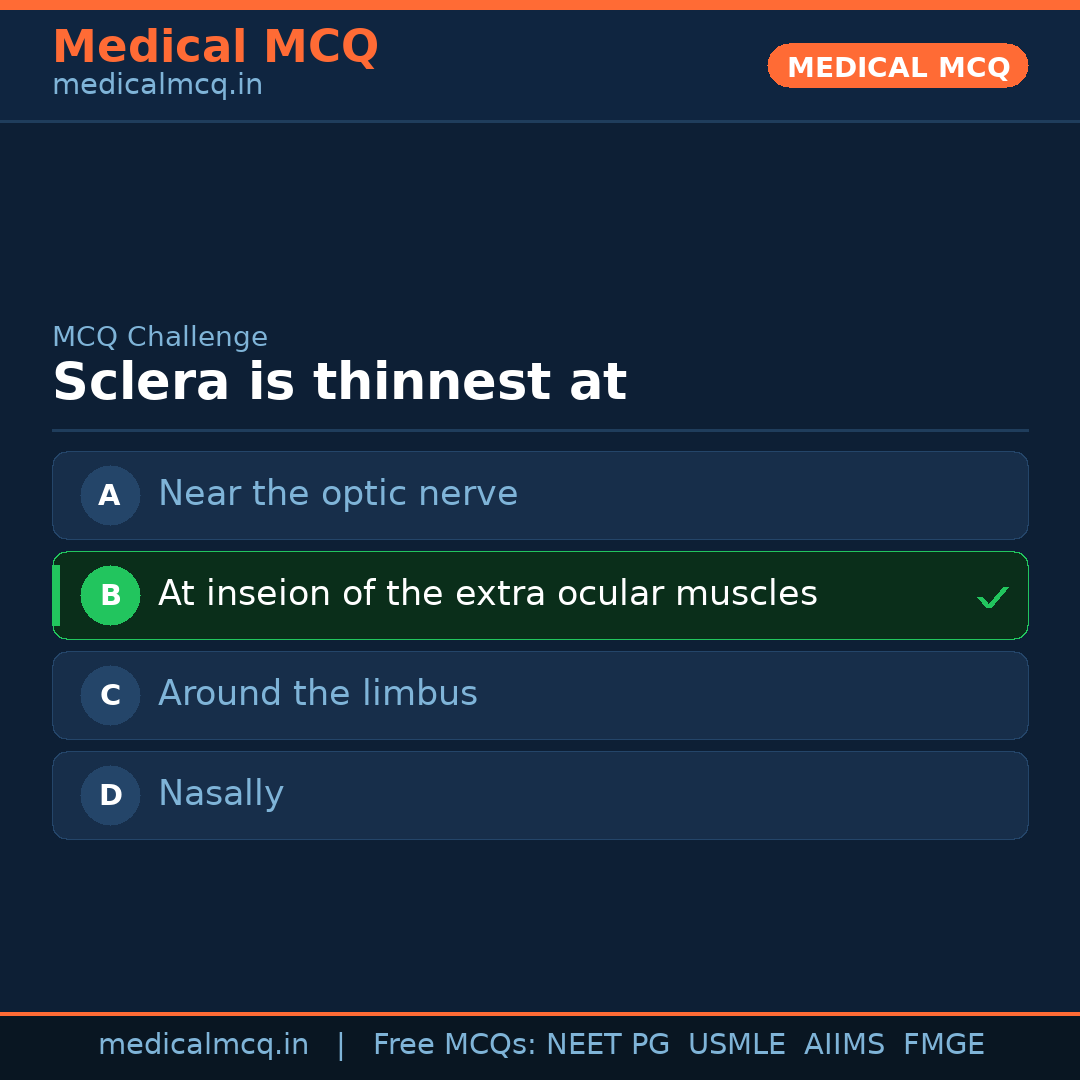Open the Medical MCQ title heading
The width and height of the screenshot is (1080, 1080).
(215, 47)
